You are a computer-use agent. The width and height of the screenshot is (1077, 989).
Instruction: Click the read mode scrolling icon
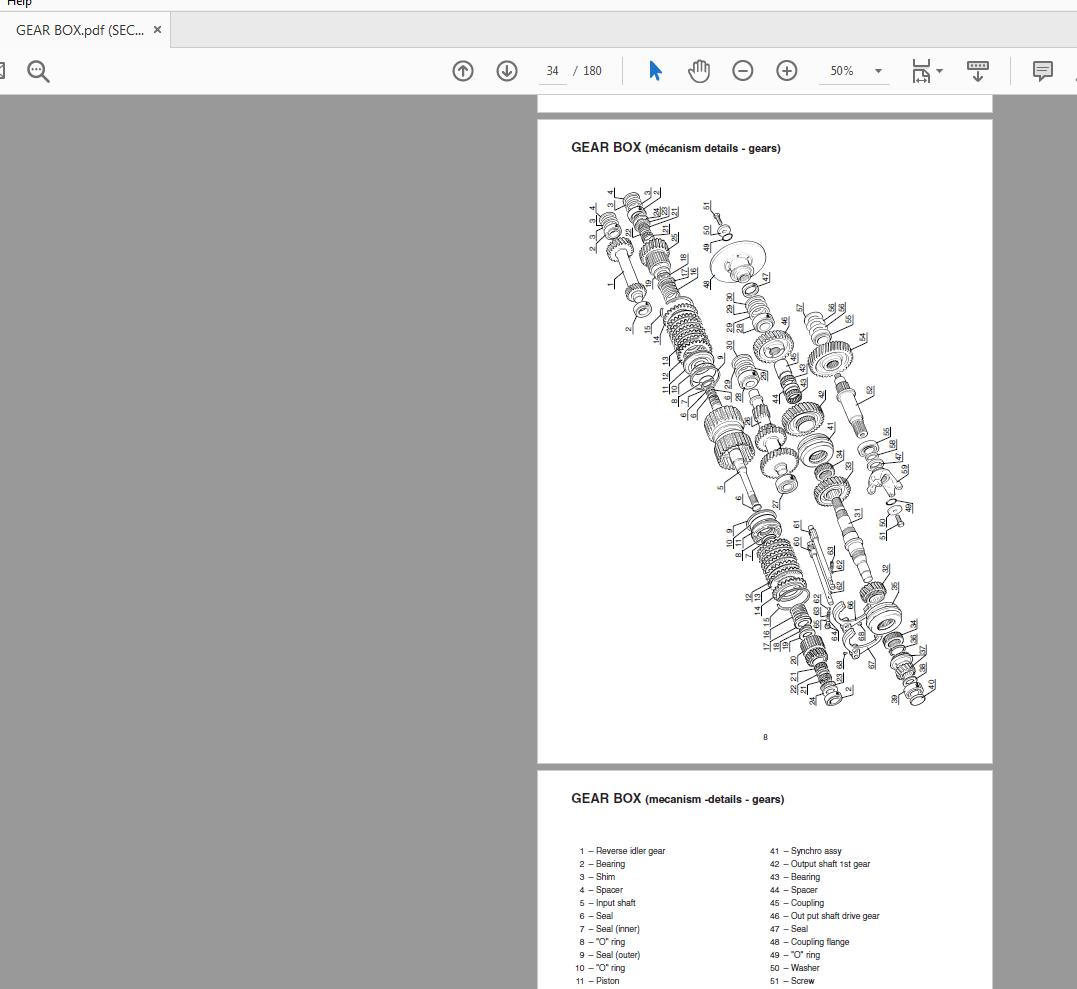click(977, 71)
